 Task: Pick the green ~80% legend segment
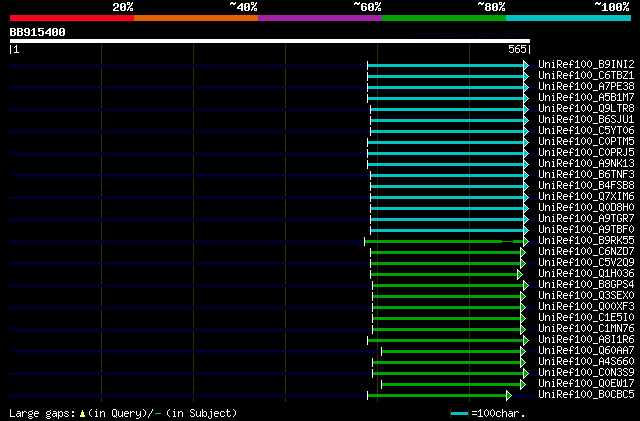point(444,18)
